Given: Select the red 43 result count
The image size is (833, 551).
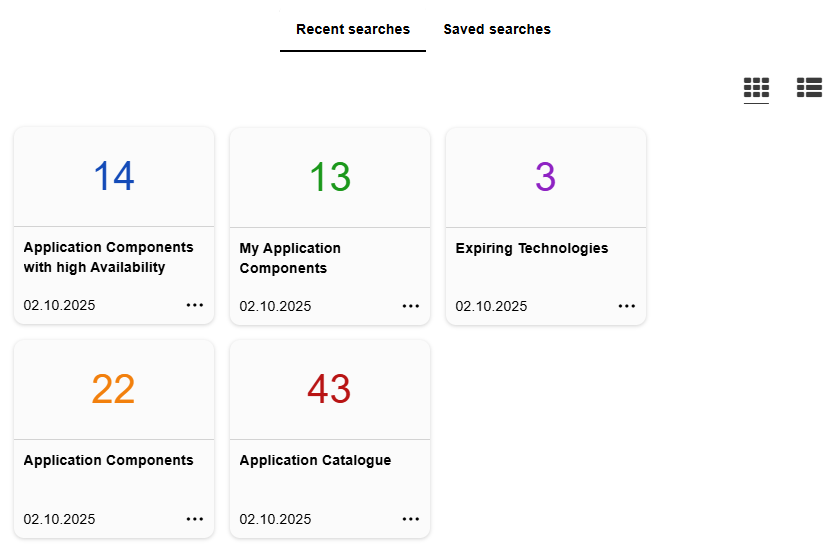Looking at the screenshot, I should click(x=329, y=389).
